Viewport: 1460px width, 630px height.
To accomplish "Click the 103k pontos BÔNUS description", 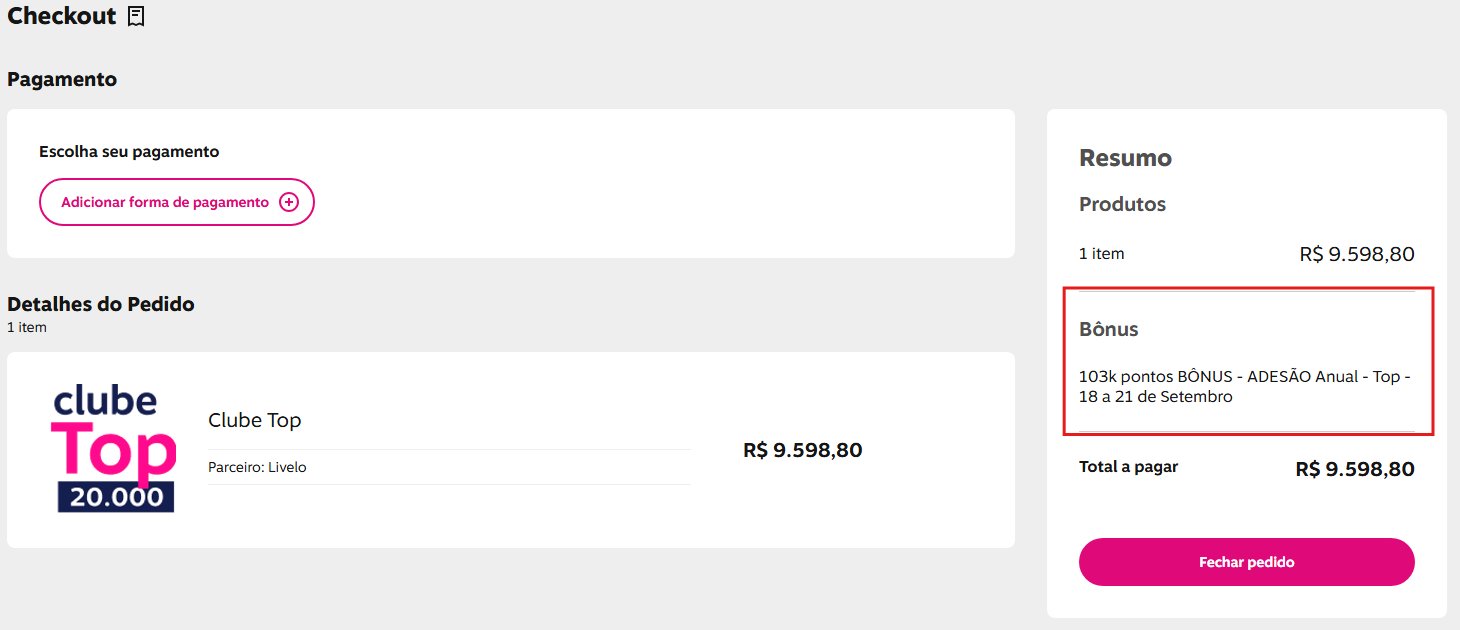I will [x=1244, y=387].
